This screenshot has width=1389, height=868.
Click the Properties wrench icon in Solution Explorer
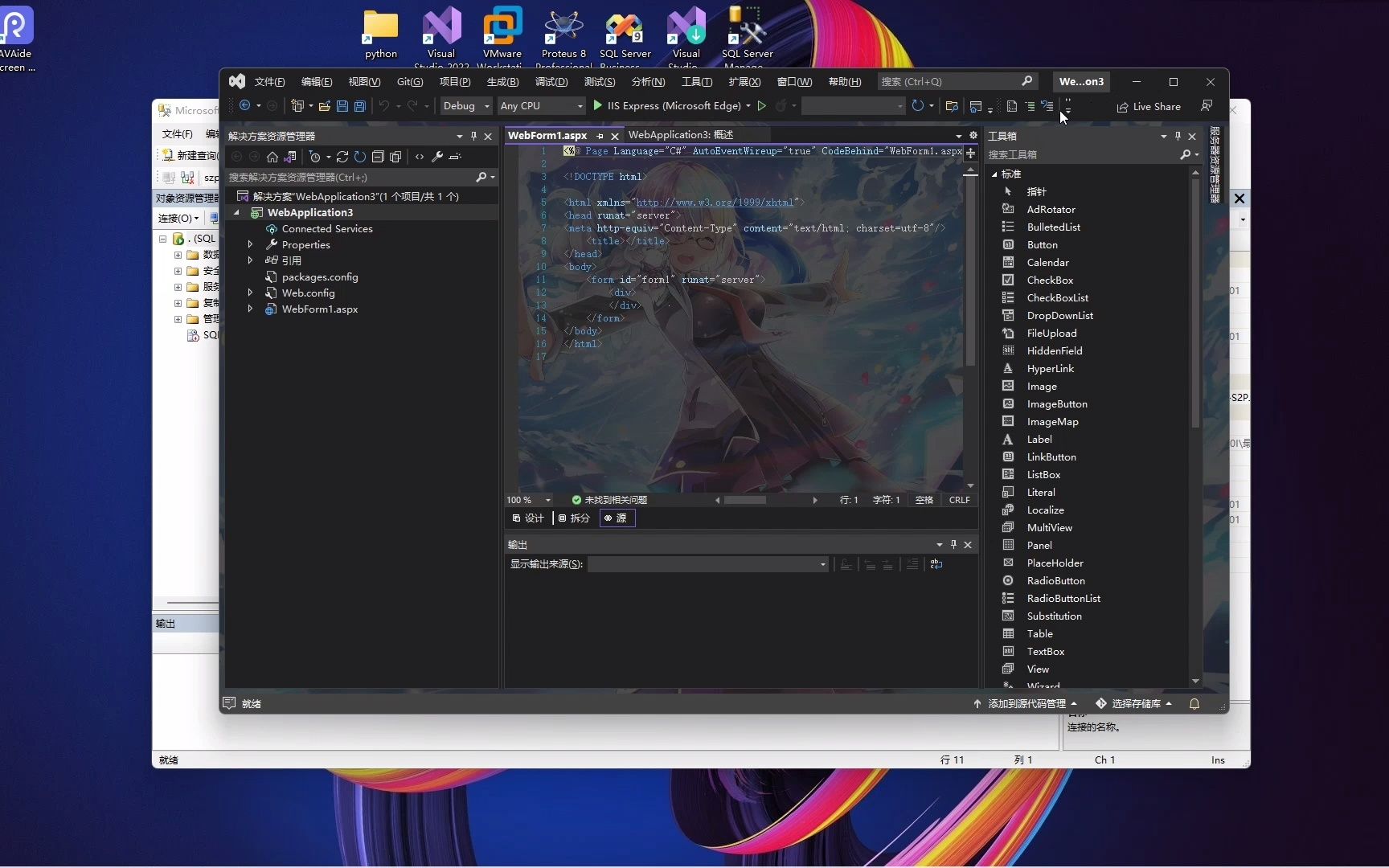437,157
